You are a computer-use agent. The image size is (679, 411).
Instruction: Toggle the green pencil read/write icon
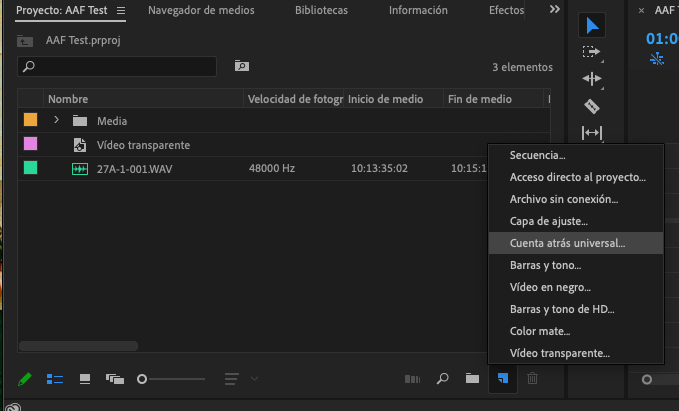point(25,379)
